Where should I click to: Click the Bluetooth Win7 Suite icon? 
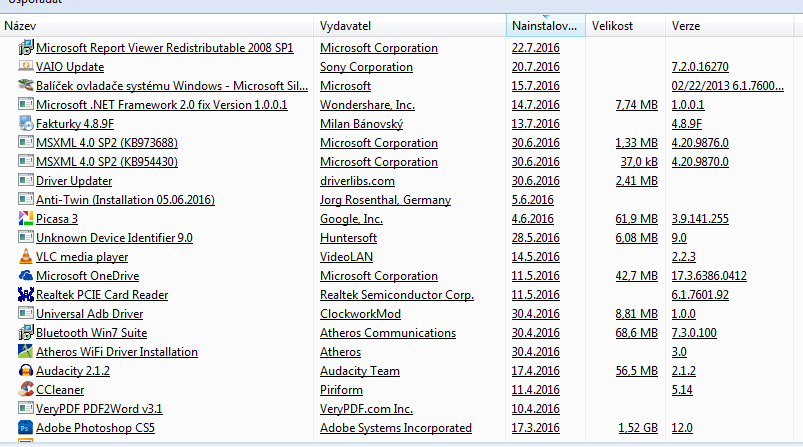click(26, 332)
